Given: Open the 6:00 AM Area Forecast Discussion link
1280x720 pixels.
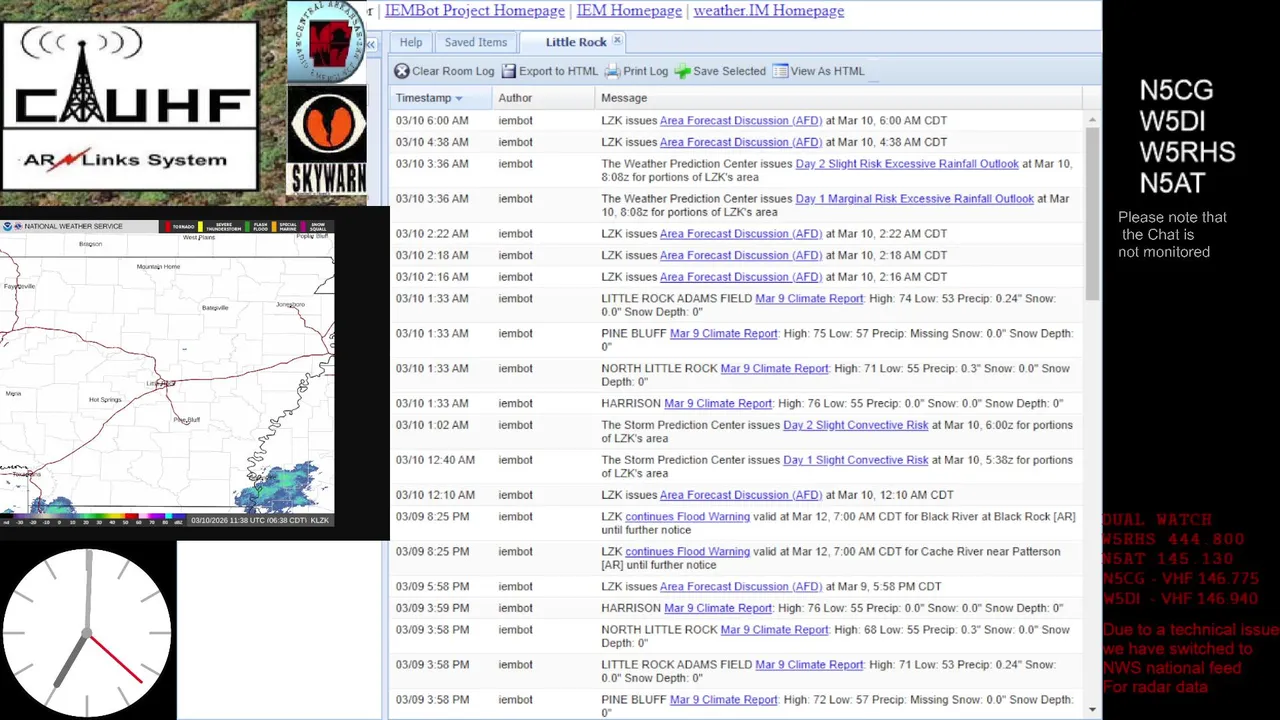Looking at the screenshot, I should 741,120.
